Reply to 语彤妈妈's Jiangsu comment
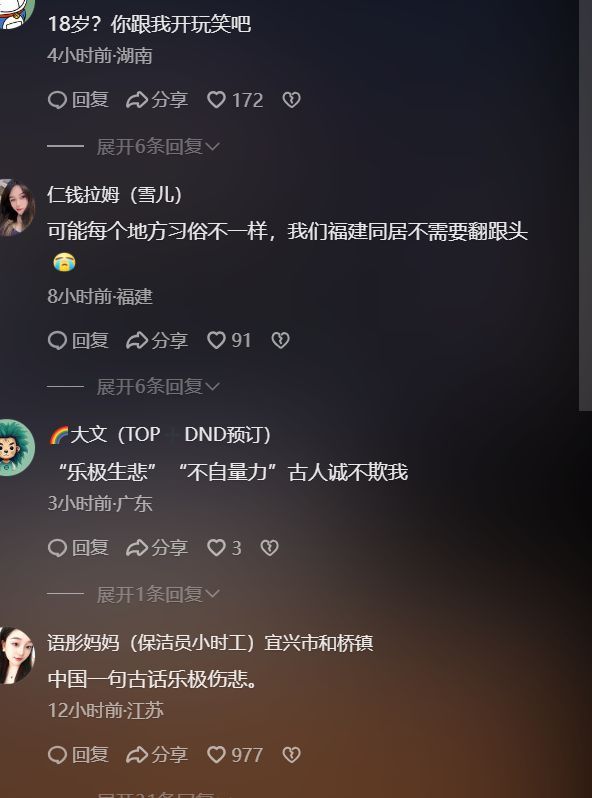The width and height of the screenshot is (592, 798). (78, 754)
